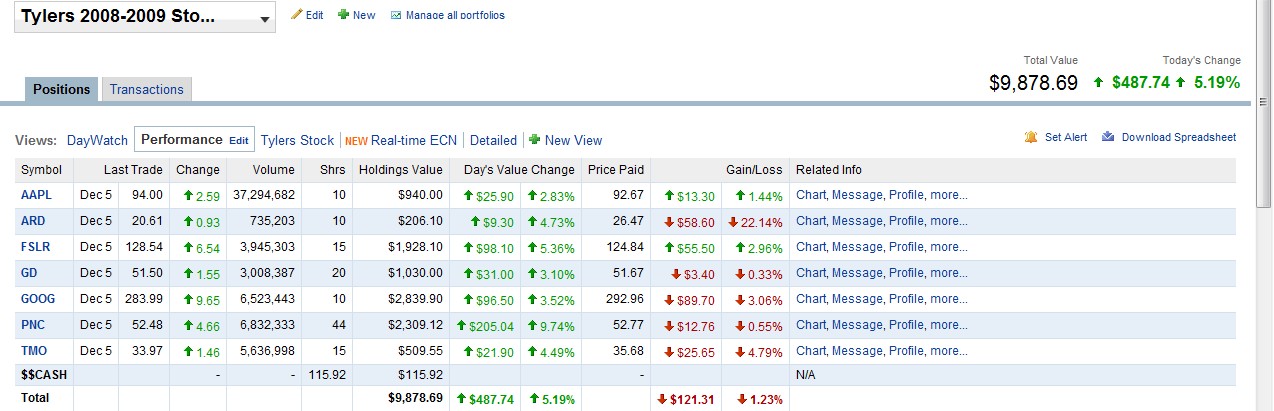The height and width of the screenshot is (411, 1274).
Task: Open Chart link for FSLR row
Action: tap(811, 247)
